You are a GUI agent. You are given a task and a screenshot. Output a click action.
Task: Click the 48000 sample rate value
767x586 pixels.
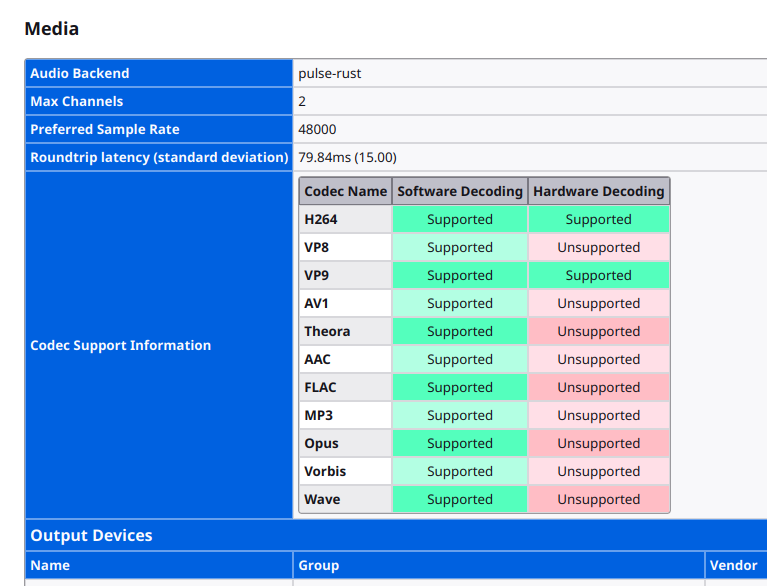pyautogui.click(x=317, y=129)
